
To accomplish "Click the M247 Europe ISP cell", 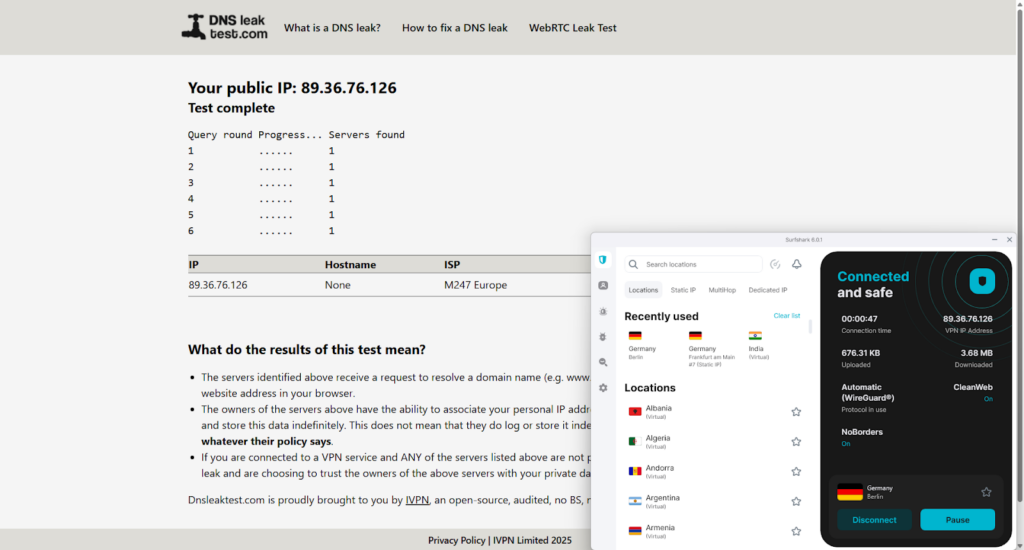I will (x=475, y=285).
